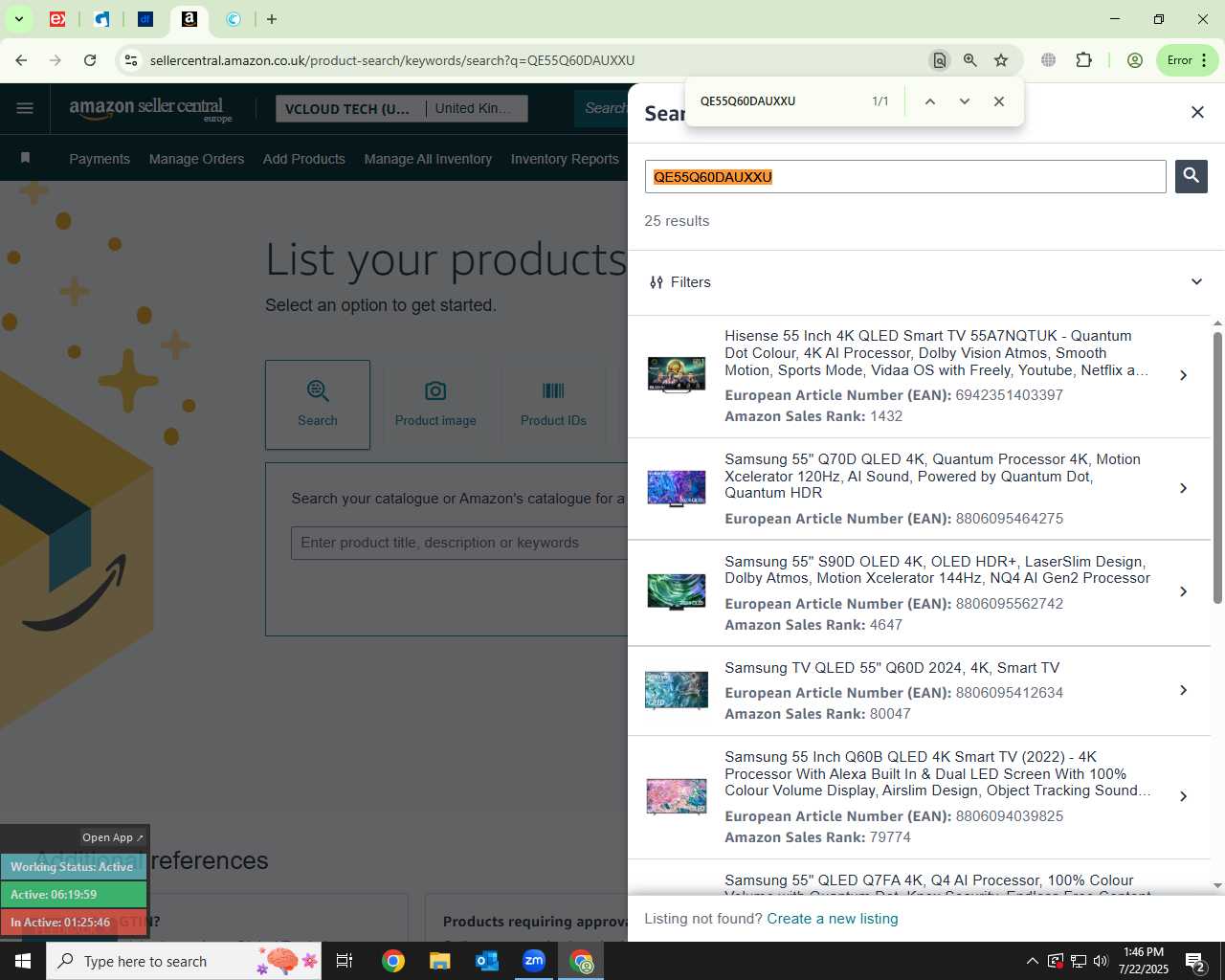Open Payments menu
The height and width of the screenshot is (980, 1225).
pyautogui.click(x=100, y=159)
